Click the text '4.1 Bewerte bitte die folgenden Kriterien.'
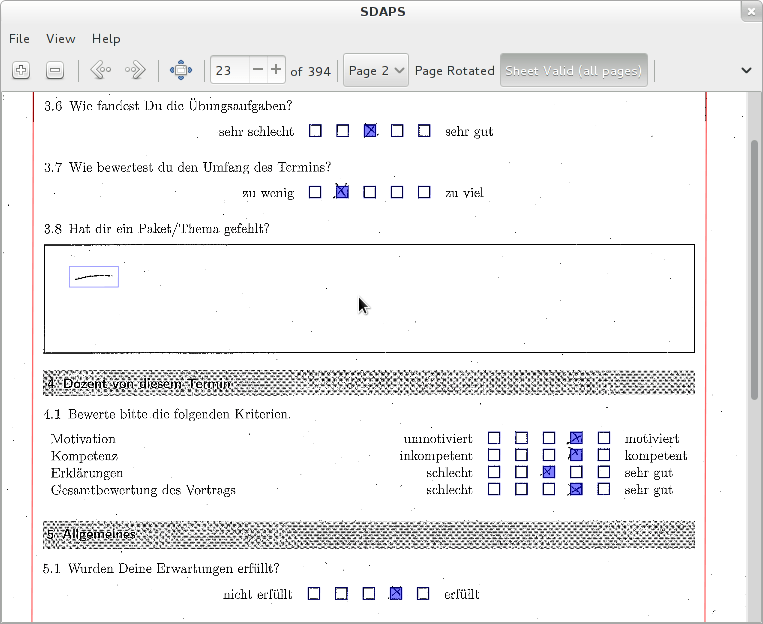763x624 pixels. tap(167, 414)
